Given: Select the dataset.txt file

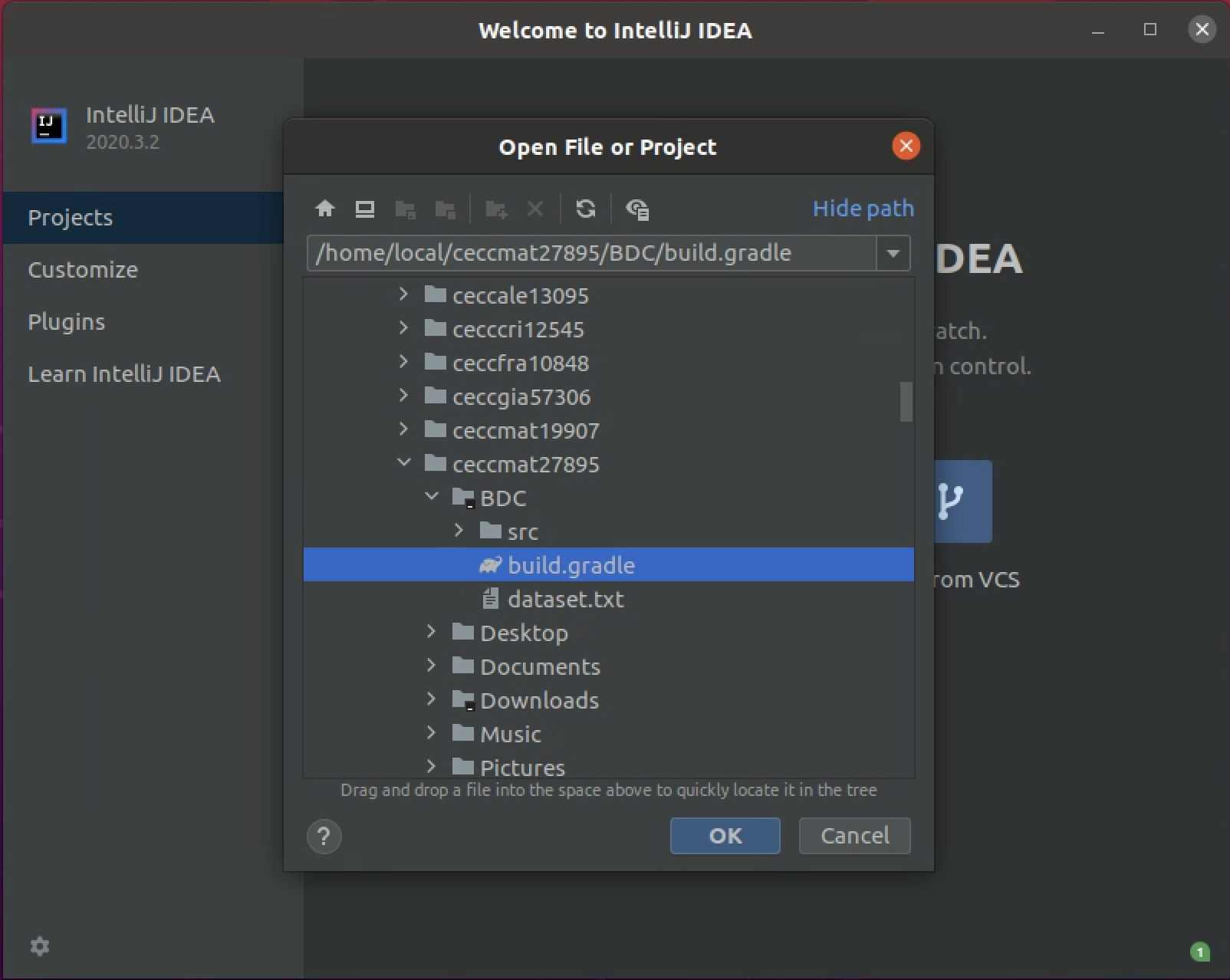Looking at the screenshot, I should click(x=566, y=599).
